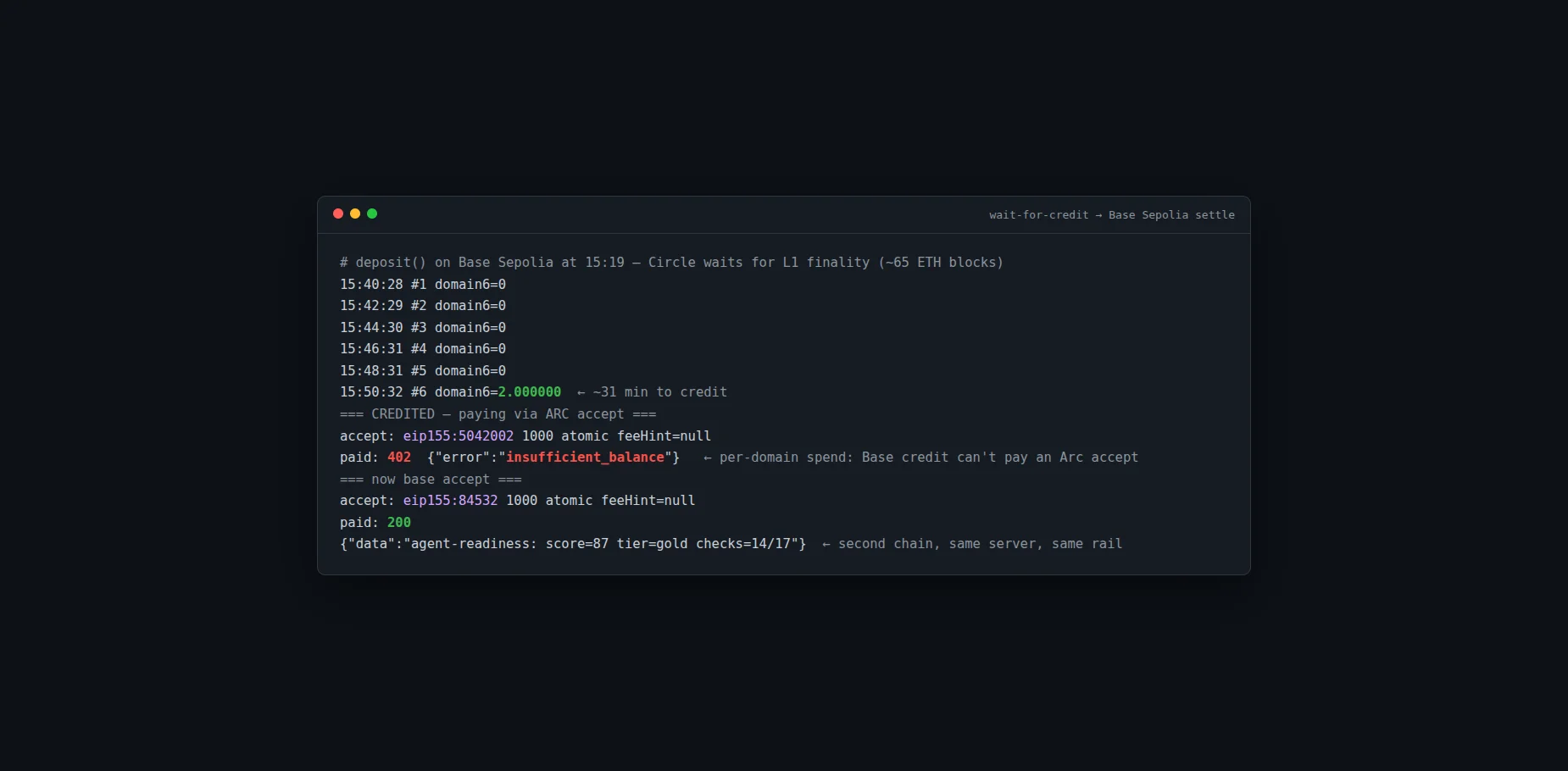Click the window title "wait-for-credit → Base Sepolia settle"

1112,215
